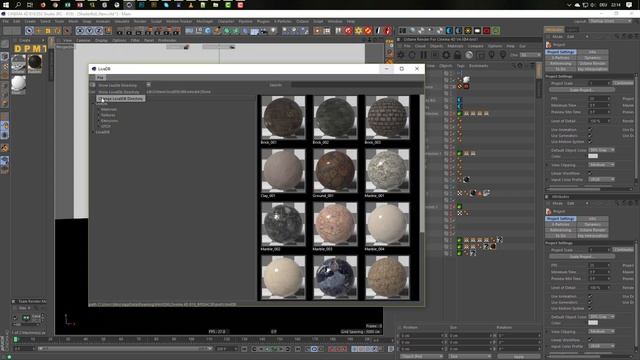Select the Marble_003 material thumbnail
This screenshot has height=360, width=640.
coord(335,224)
